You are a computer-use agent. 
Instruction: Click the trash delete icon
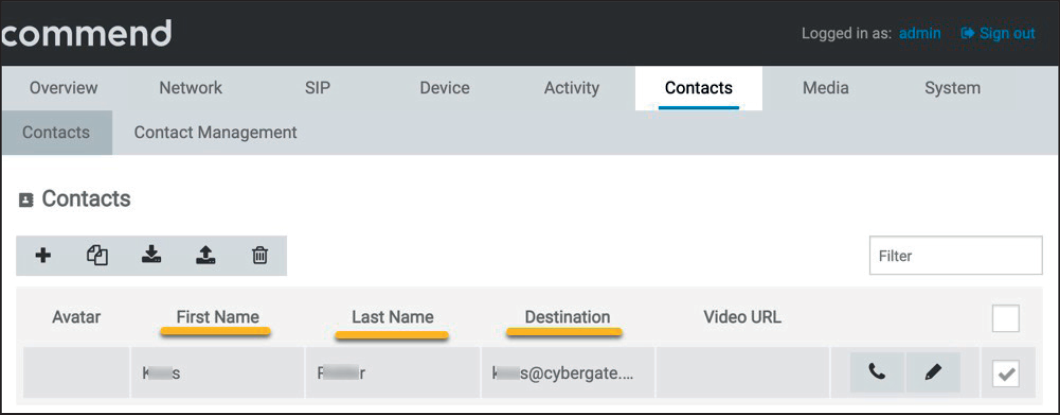pyautogui.click(x=259, y=256)
